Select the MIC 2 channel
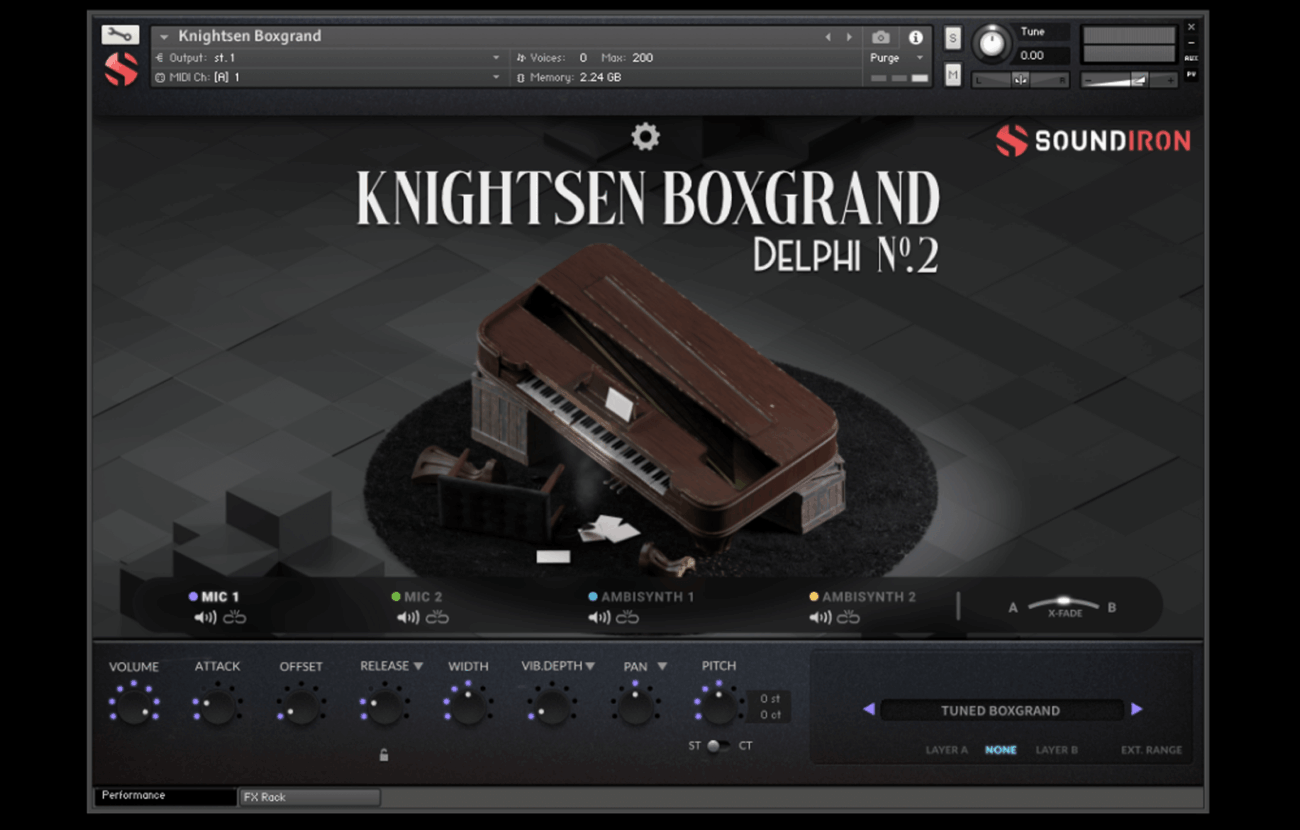This screenshot has width=1300, height=830. [417, 597]
